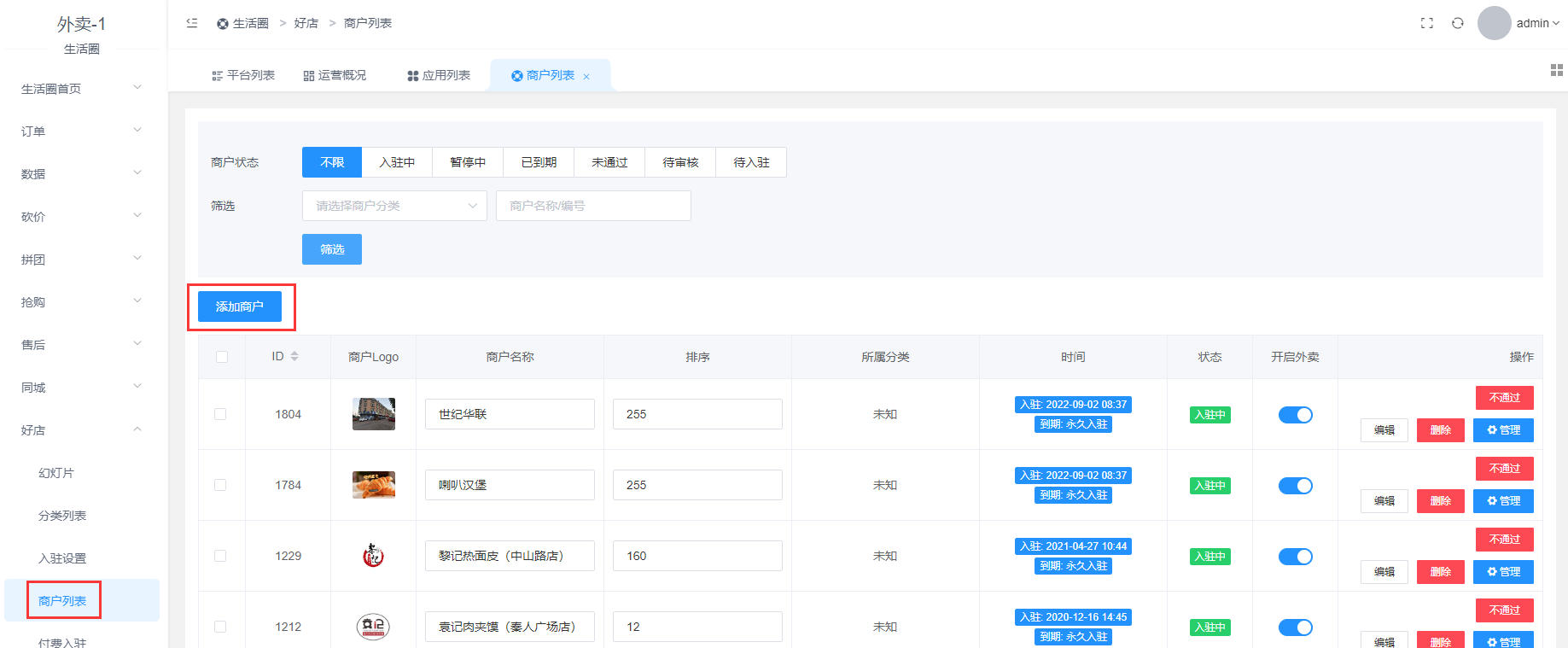
Task: Click the fullscreen icon in header
Action: (x=1426, y=23)
